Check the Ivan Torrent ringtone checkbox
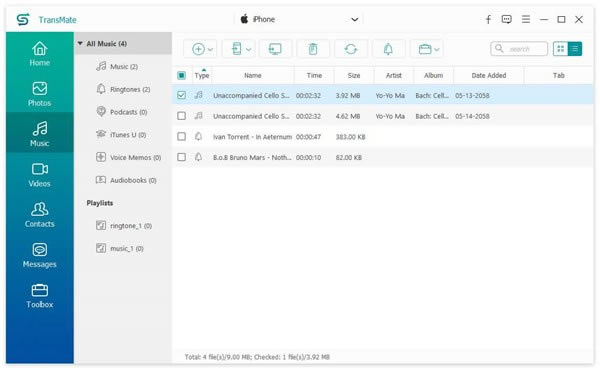600x370 pixels. pyautogui.click(x=181, y=137)
